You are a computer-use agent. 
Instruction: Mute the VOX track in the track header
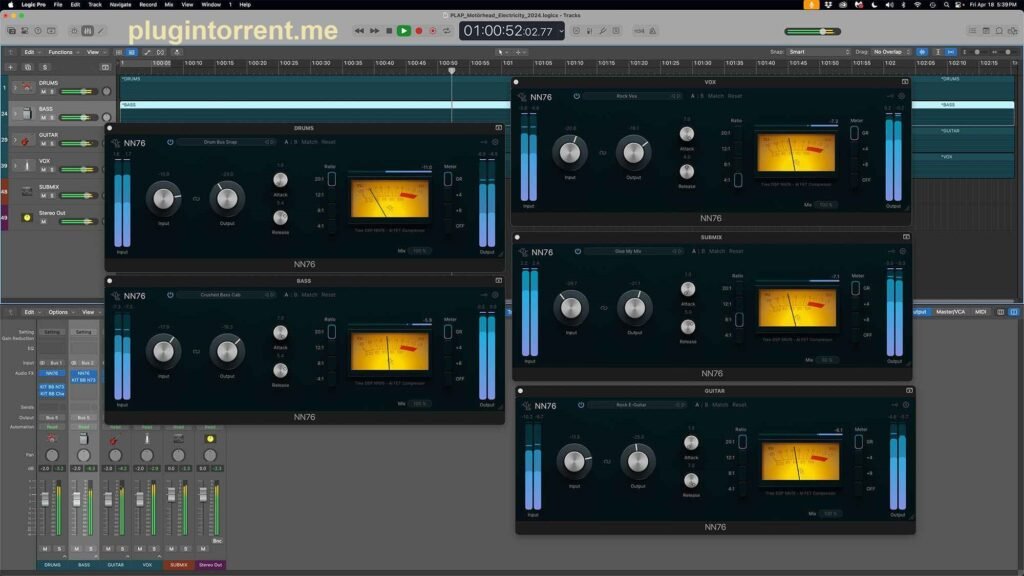pos(44,170)
